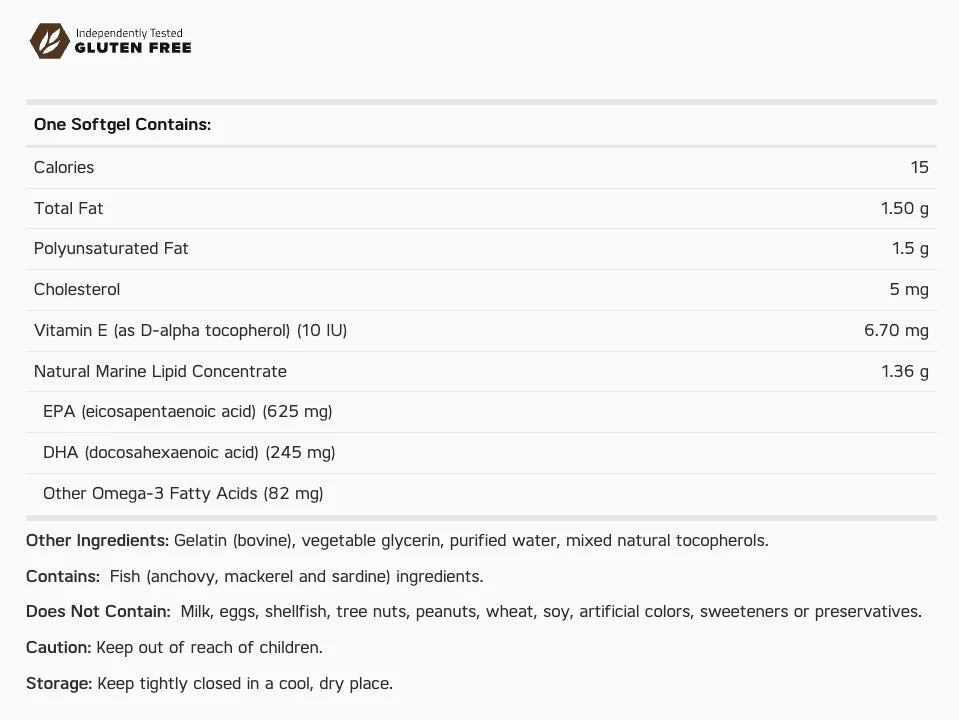Select the Polyunsaturated Fat label
959x720 pixels.
(x=111, y=248)
